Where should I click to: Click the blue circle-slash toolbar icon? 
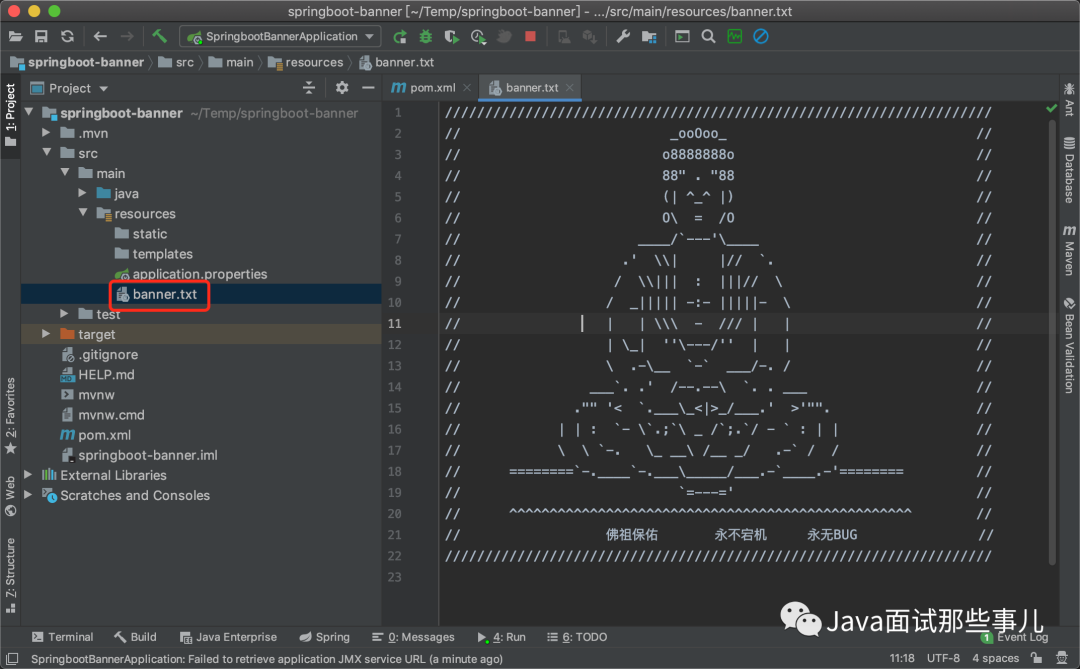pyautogui.click(x=761, y=37)
